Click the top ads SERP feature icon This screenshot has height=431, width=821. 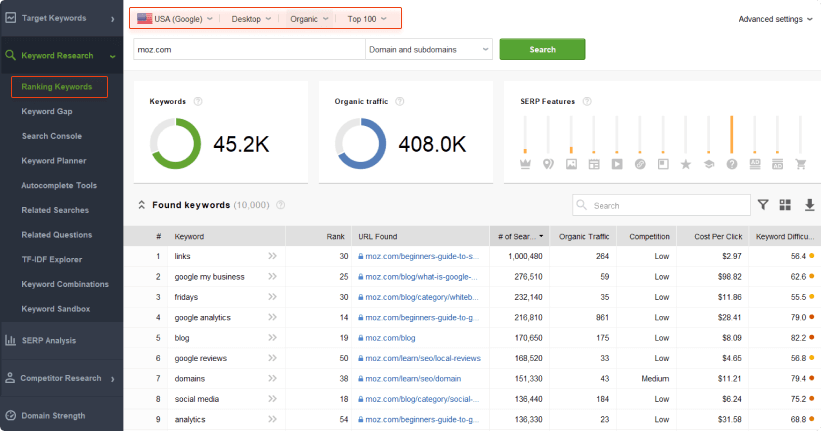pos(755,164)
